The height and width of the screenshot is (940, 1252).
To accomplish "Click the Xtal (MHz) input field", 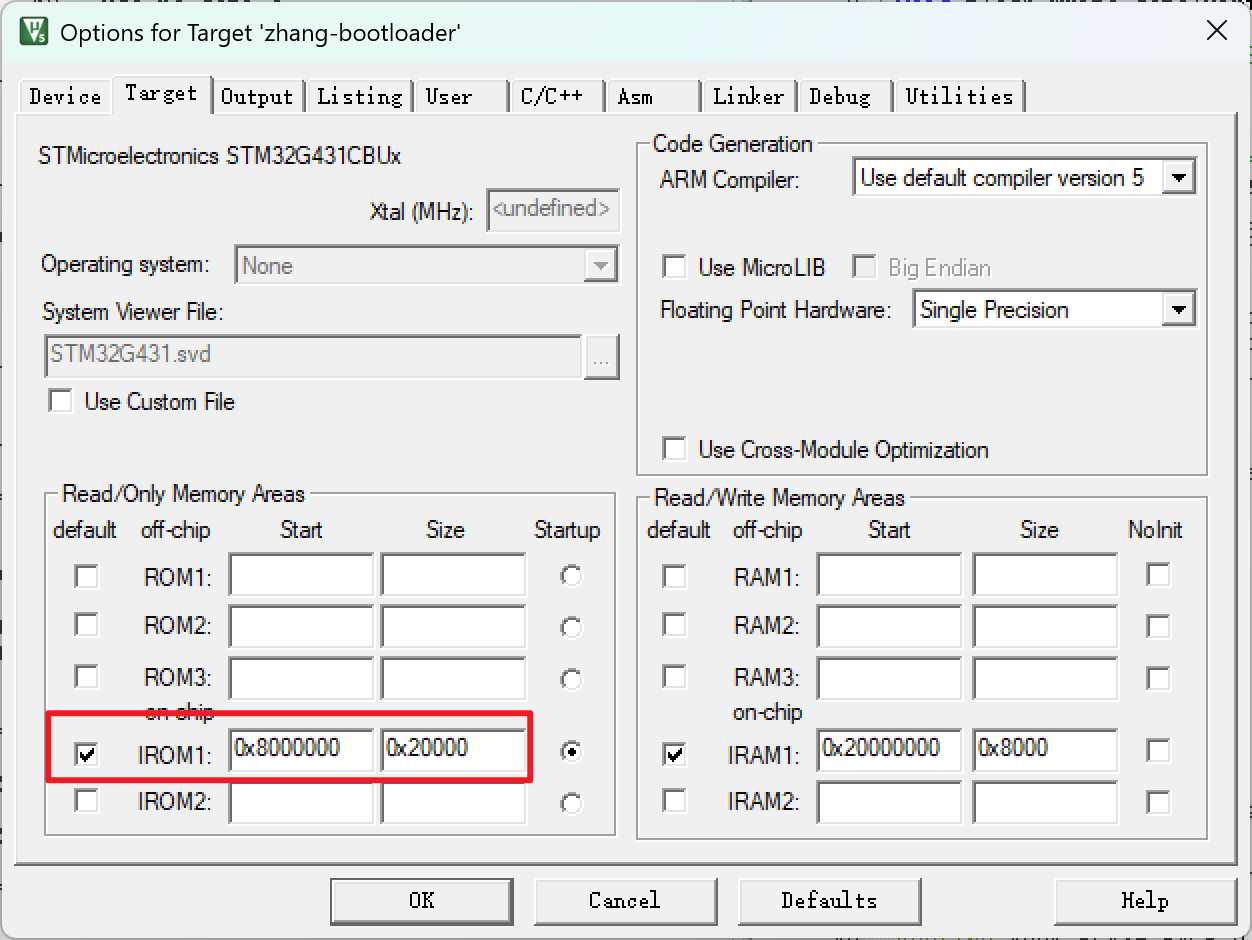I will tap(553, 211).
